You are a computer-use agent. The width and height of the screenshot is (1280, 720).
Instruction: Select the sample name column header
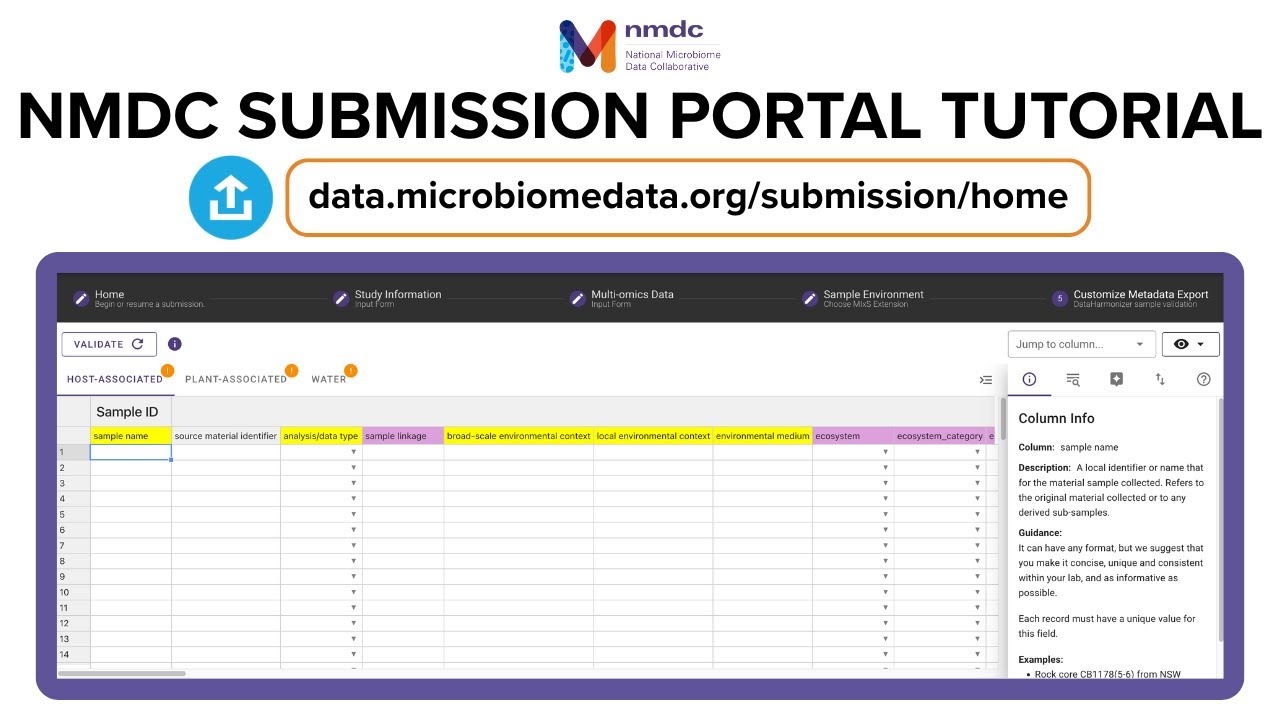131,436
